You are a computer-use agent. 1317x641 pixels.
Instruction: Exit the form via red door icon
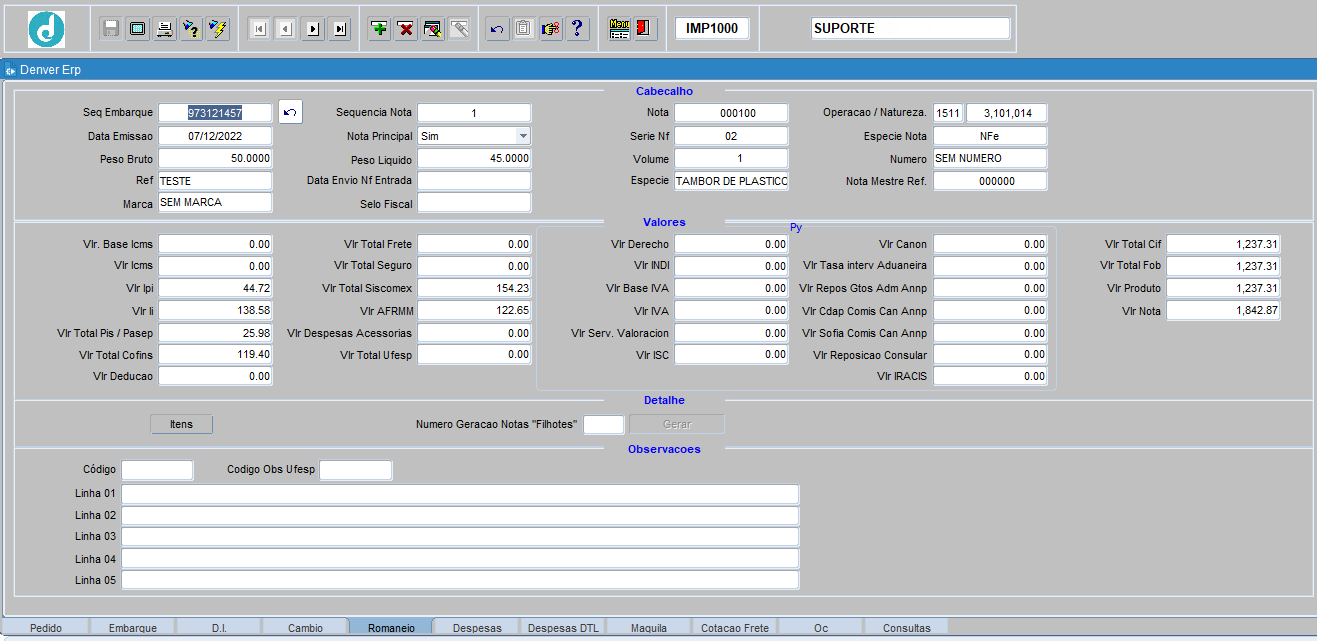click(x=645, y=29)
